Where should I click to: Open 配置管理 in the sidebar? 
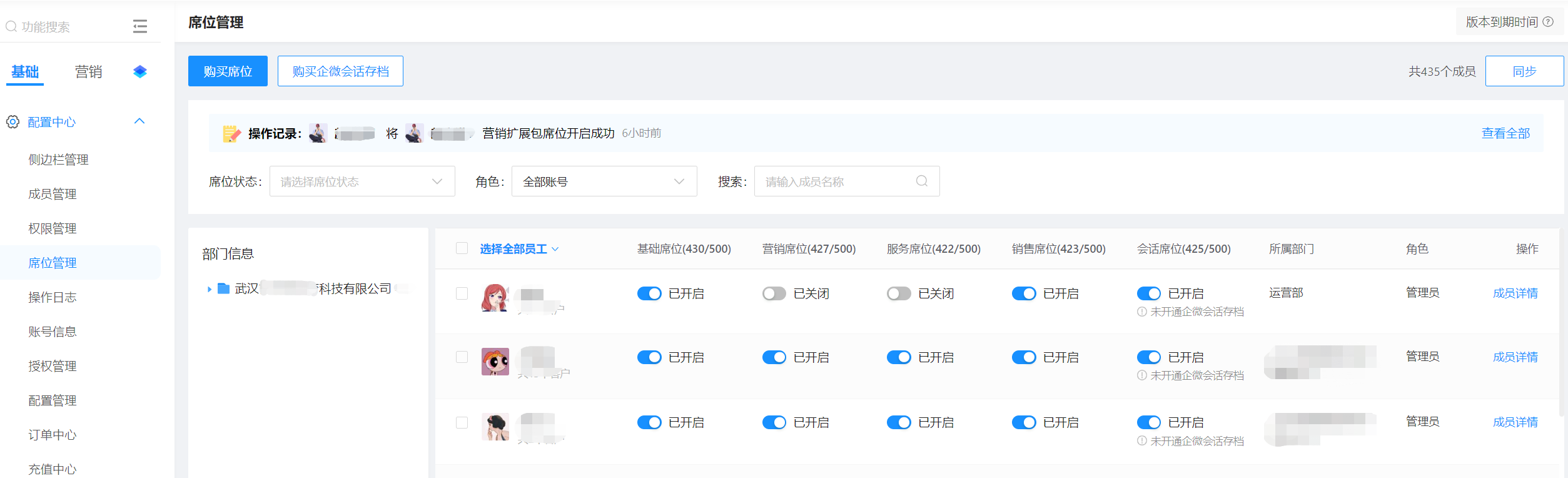[53, 400]
